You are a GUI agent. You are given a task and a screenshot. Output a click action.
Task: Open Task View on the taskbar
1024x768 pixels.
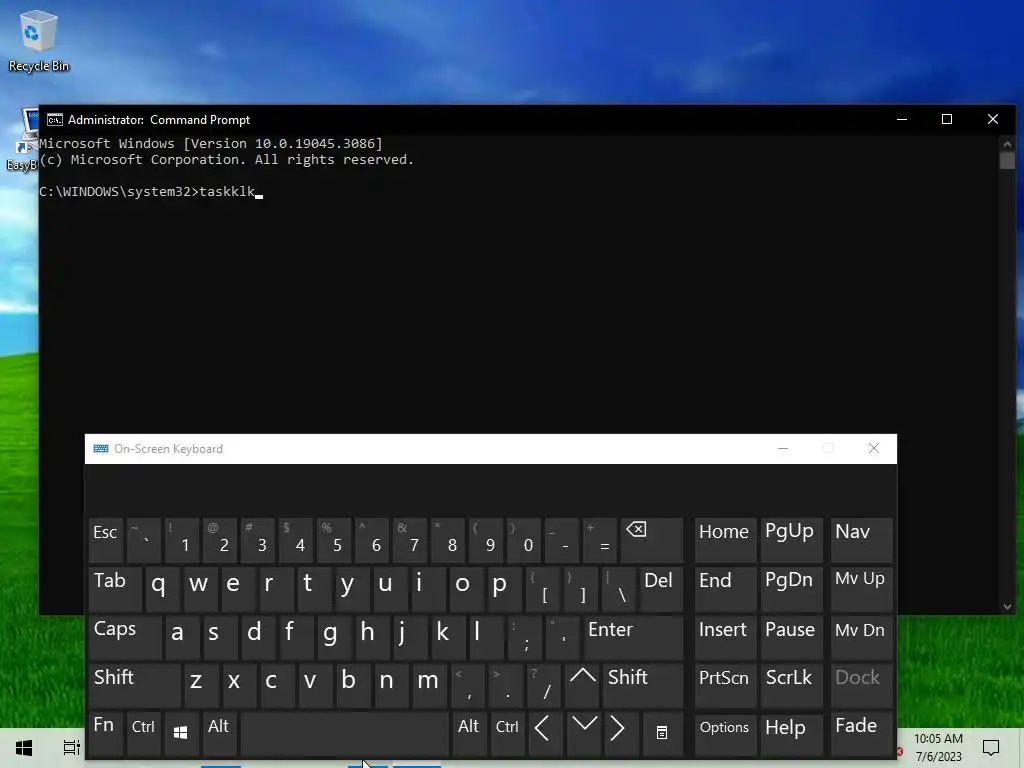(x=71, y=747)
